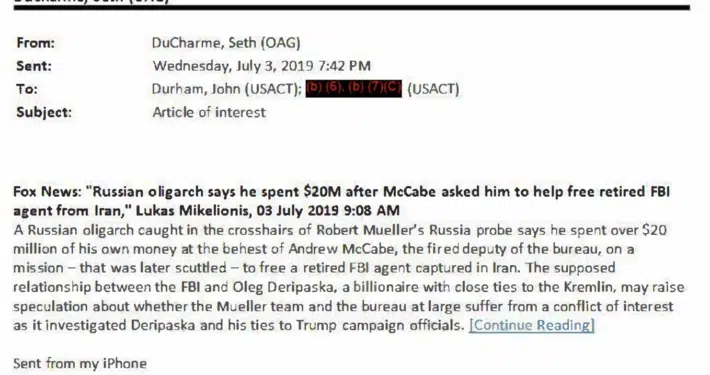Click recipient Durham, John (USACT)

pyautogui.click(x=227, y=89)
